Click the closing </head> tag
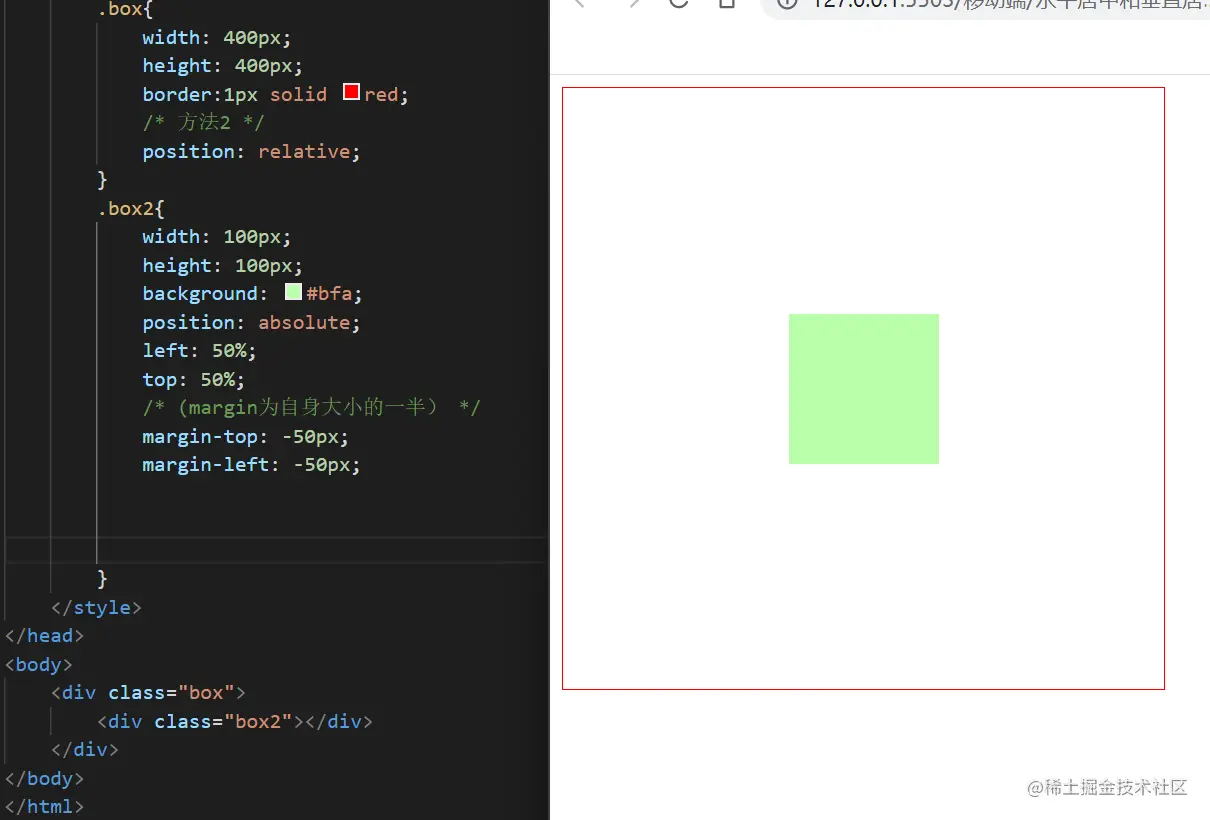 click(45, 635)
